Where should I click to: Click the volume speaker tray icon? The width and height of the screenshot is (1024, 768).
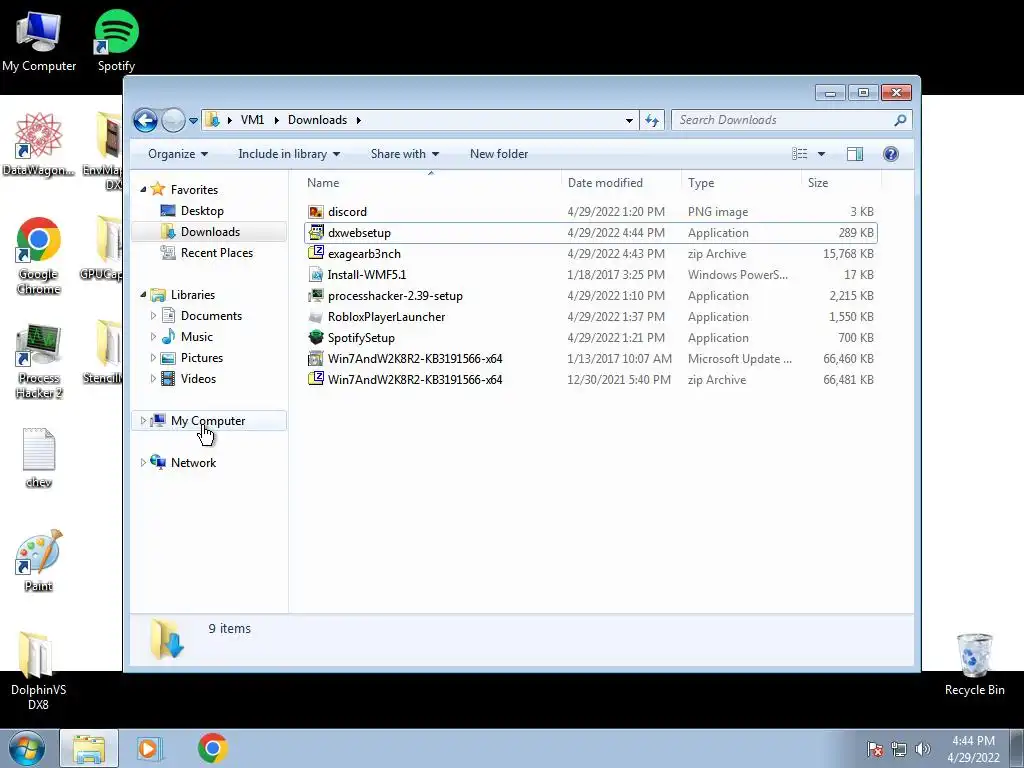pyautogui.click(x=923, y=749)
